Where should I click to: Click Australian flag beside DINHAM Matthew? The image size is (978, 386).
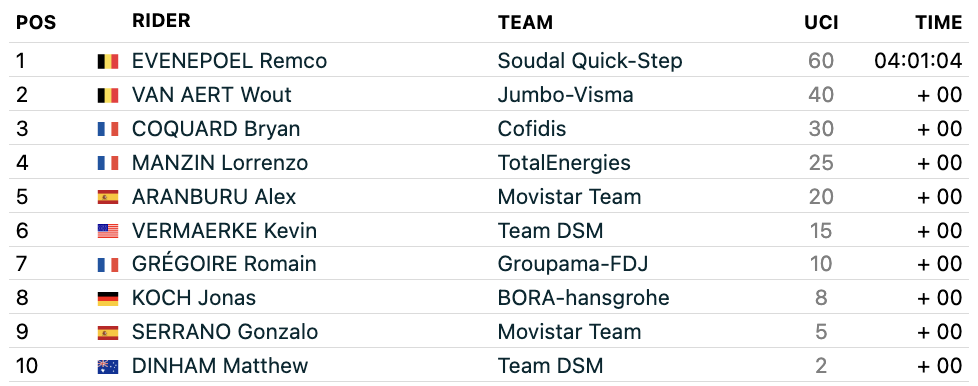point(108,367)
